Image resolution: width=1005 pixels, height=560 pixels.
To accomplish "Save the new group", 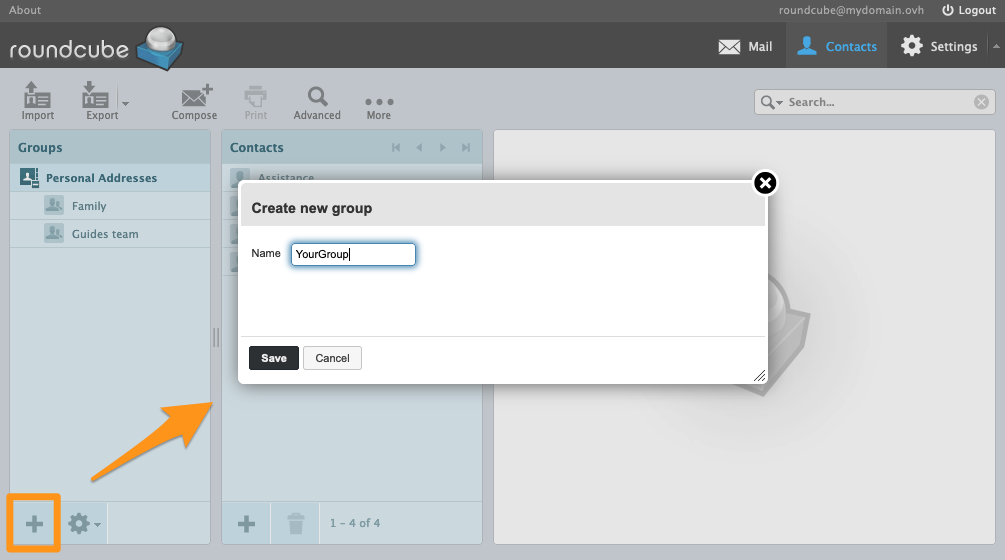I will pos(273,358).
